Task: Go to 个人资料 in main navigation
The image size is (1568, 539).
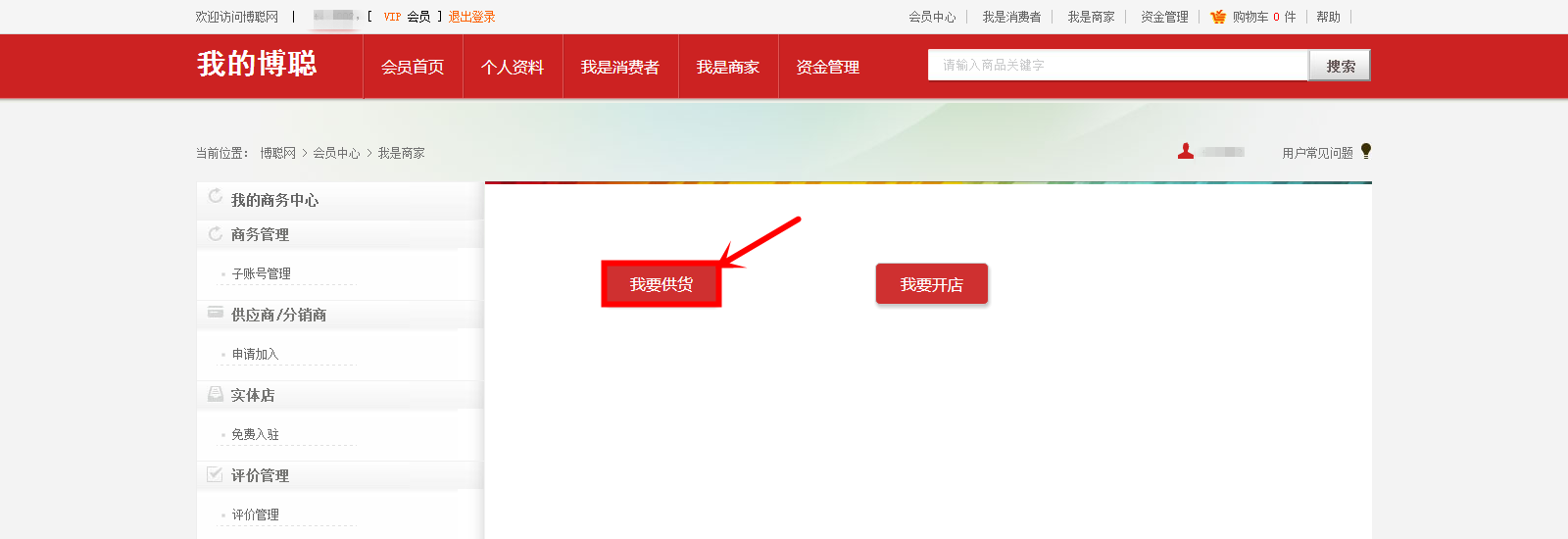Action: 513,67
